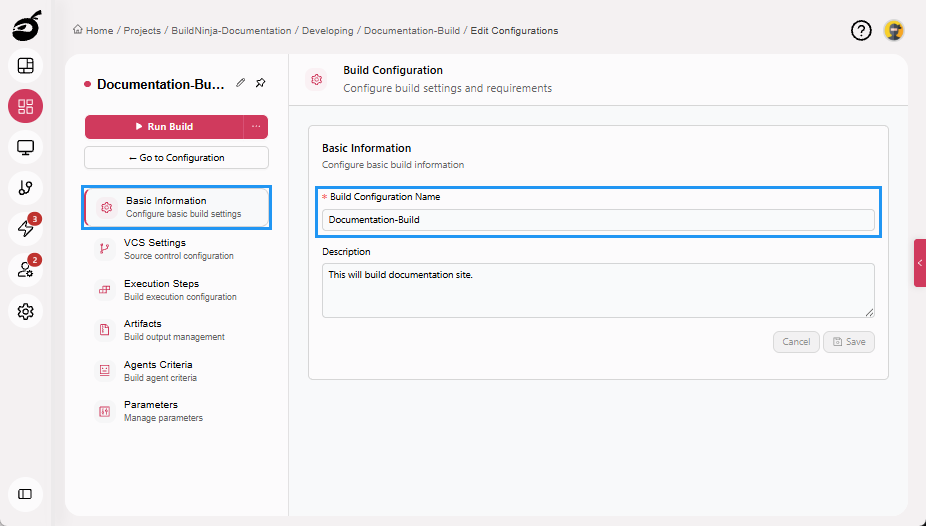This screenshot has width=926, height=526.
Task: Click the textarea resize handle of Description
Action: [869, 312]
